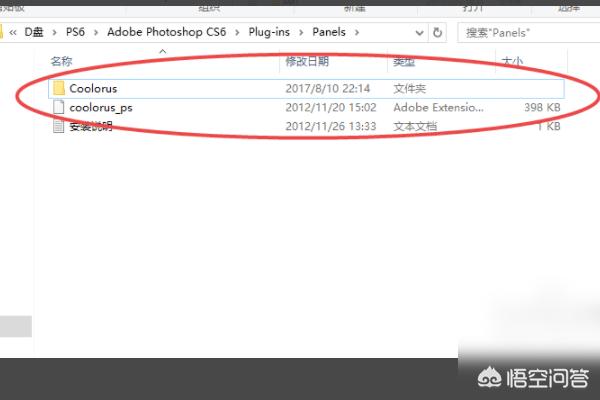Viewport: 600px width, 400px height.
Task: Click the Adobe Extensio... type cell
Action: point(439,108)
